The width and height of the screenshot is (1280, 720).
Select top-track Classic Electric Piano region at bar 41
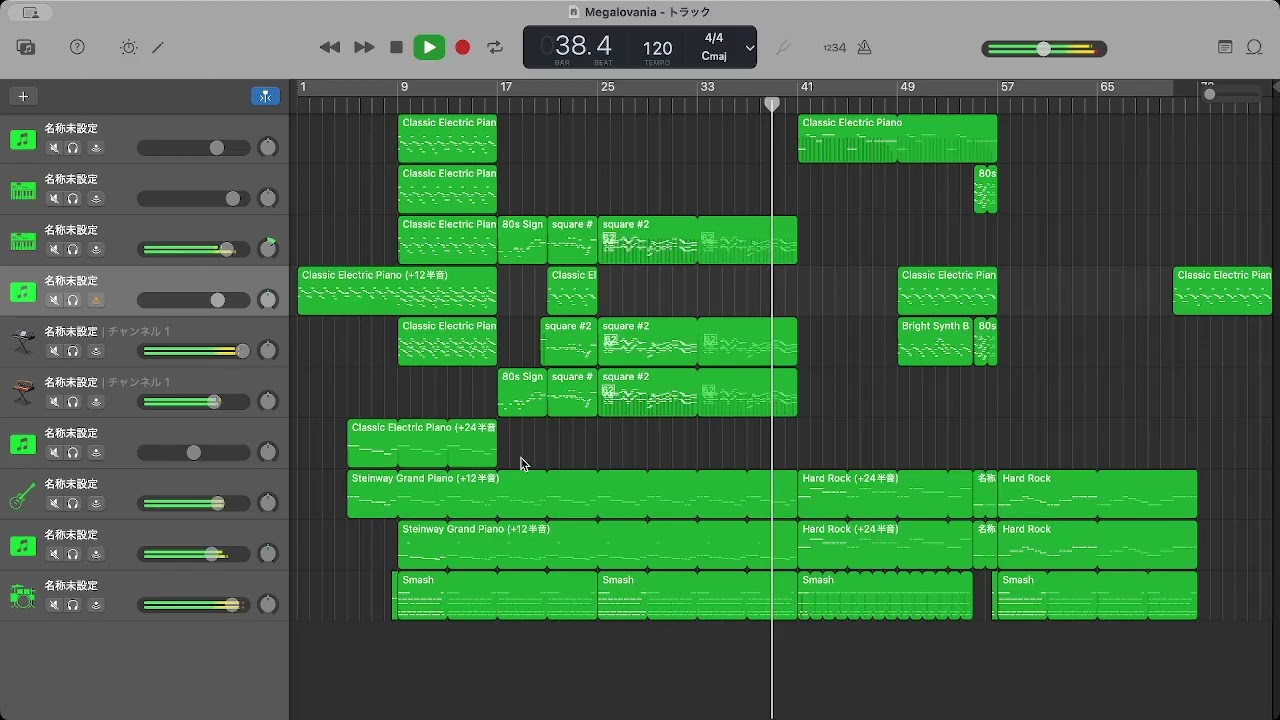[897, 138]
